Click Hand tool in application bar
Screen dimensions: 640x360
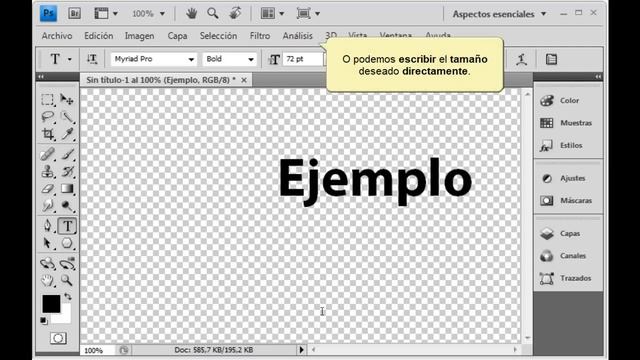click(x=191, y=13)
